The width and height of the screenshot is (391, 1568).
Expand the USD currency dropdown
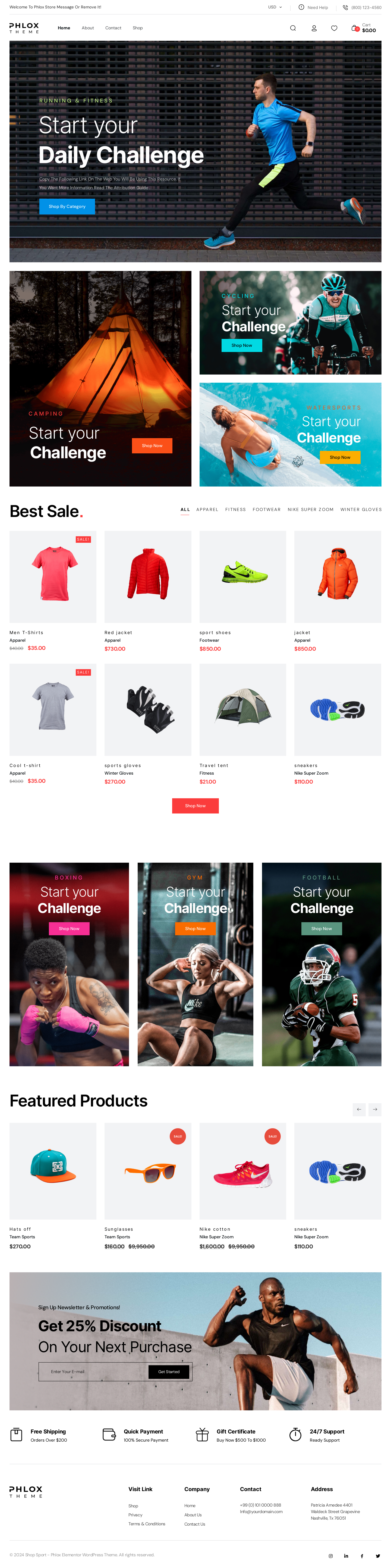click(x=275, y=7)
